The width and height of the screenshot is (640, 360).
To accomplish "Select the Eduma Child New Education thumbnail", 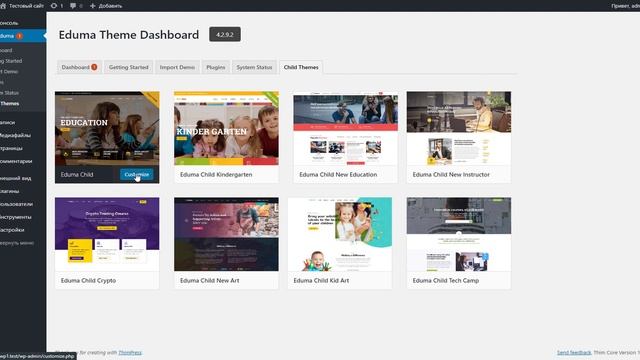I will (345, 128).
